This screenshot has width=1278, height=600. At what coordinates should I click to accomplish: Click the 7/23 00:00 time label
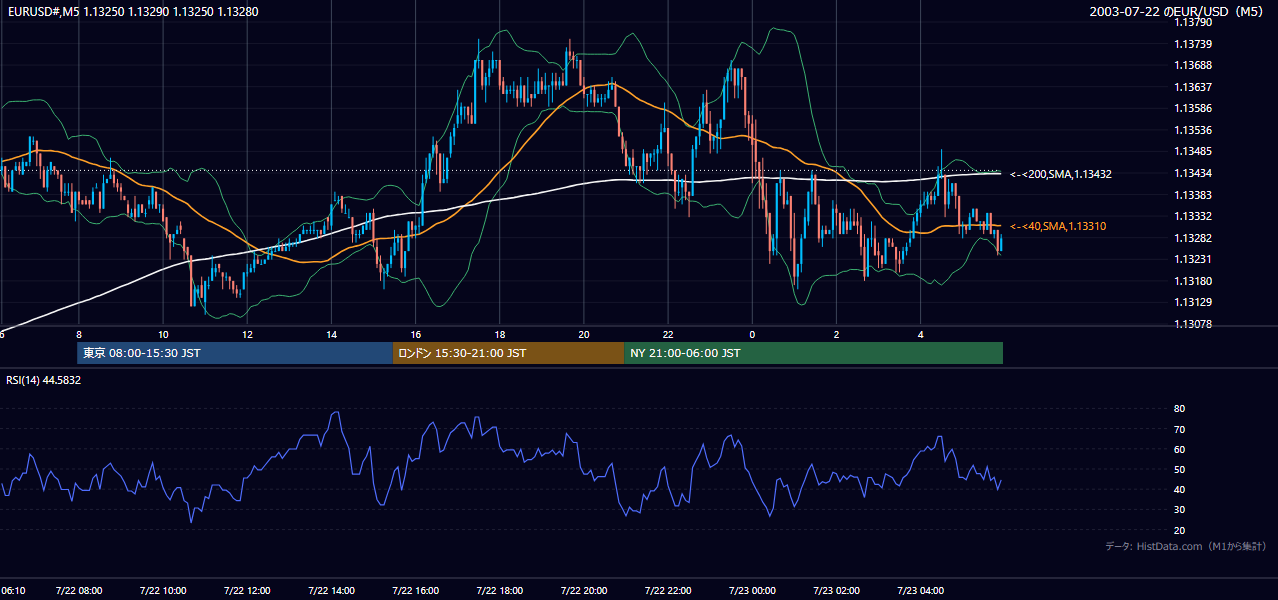751,591
